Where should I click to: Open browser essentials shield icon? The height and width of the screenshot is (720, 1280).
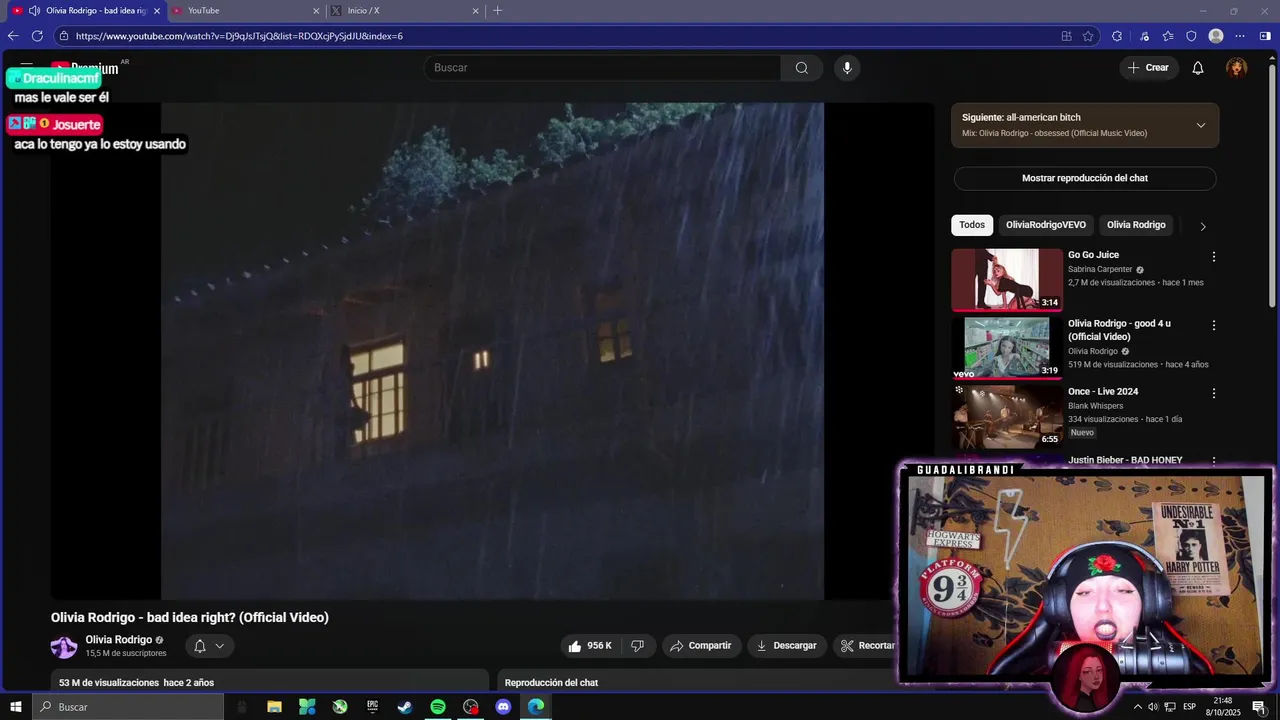tap(1191, 36)
